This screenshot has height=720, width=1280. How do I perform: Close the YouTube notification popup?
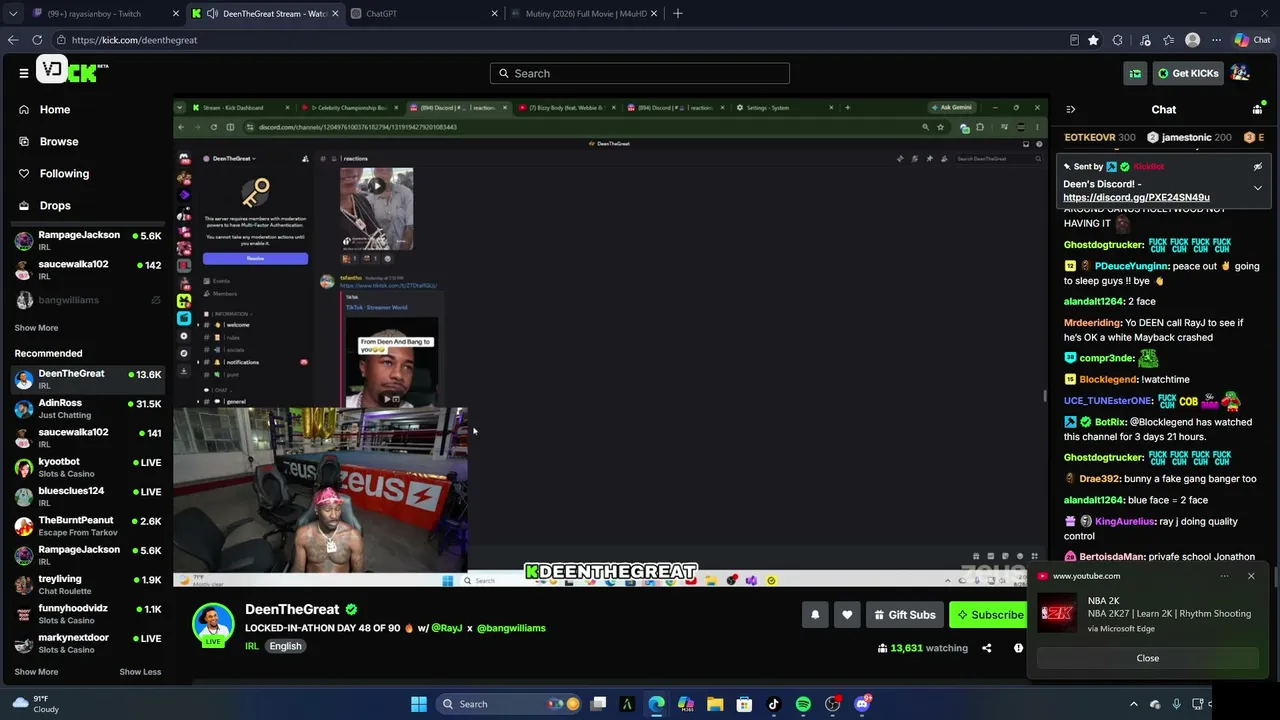[x=1251, y=576]
